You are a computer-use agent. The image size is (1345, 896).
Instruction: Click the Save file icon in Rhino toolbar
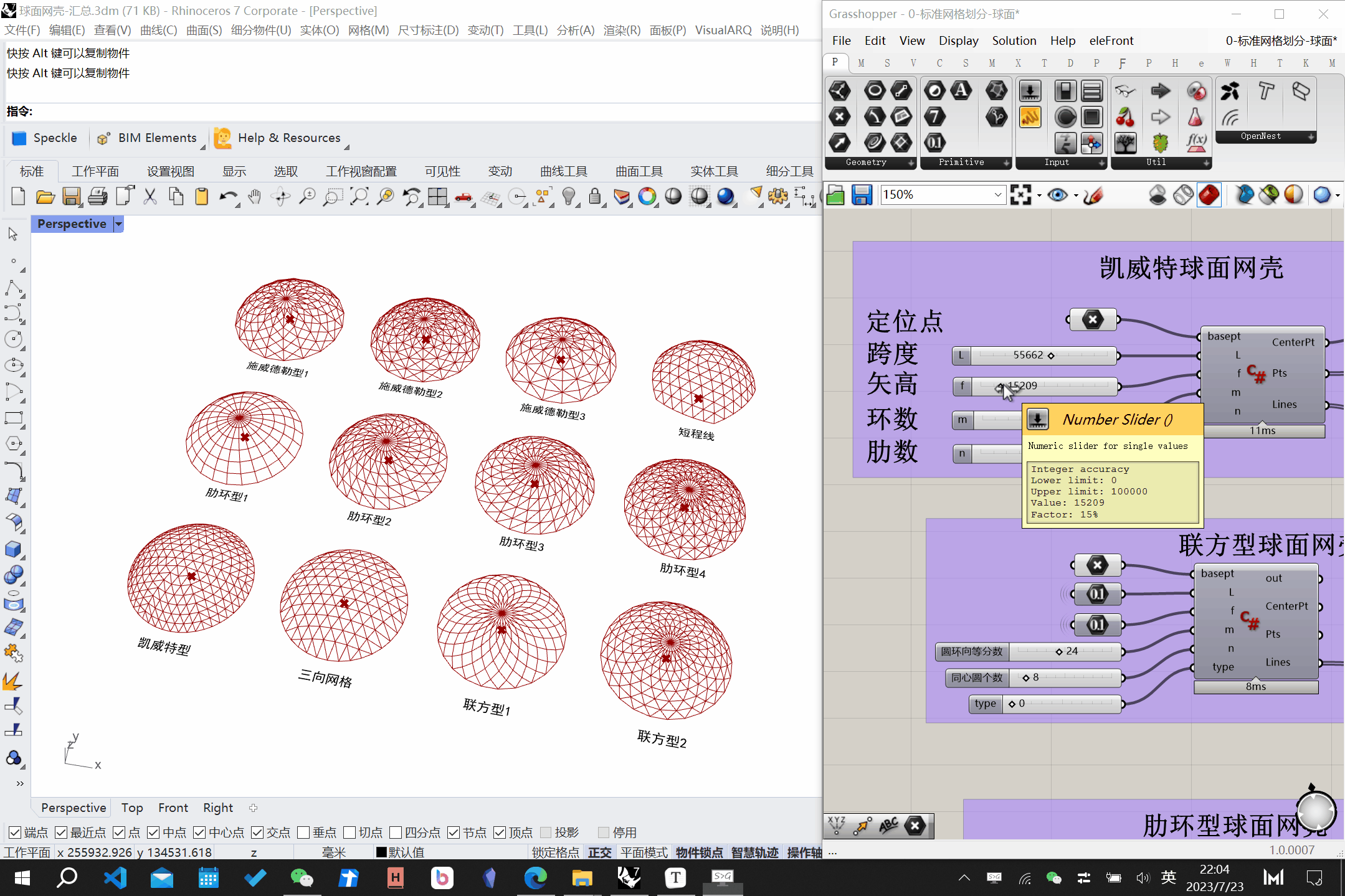point(71,197)
